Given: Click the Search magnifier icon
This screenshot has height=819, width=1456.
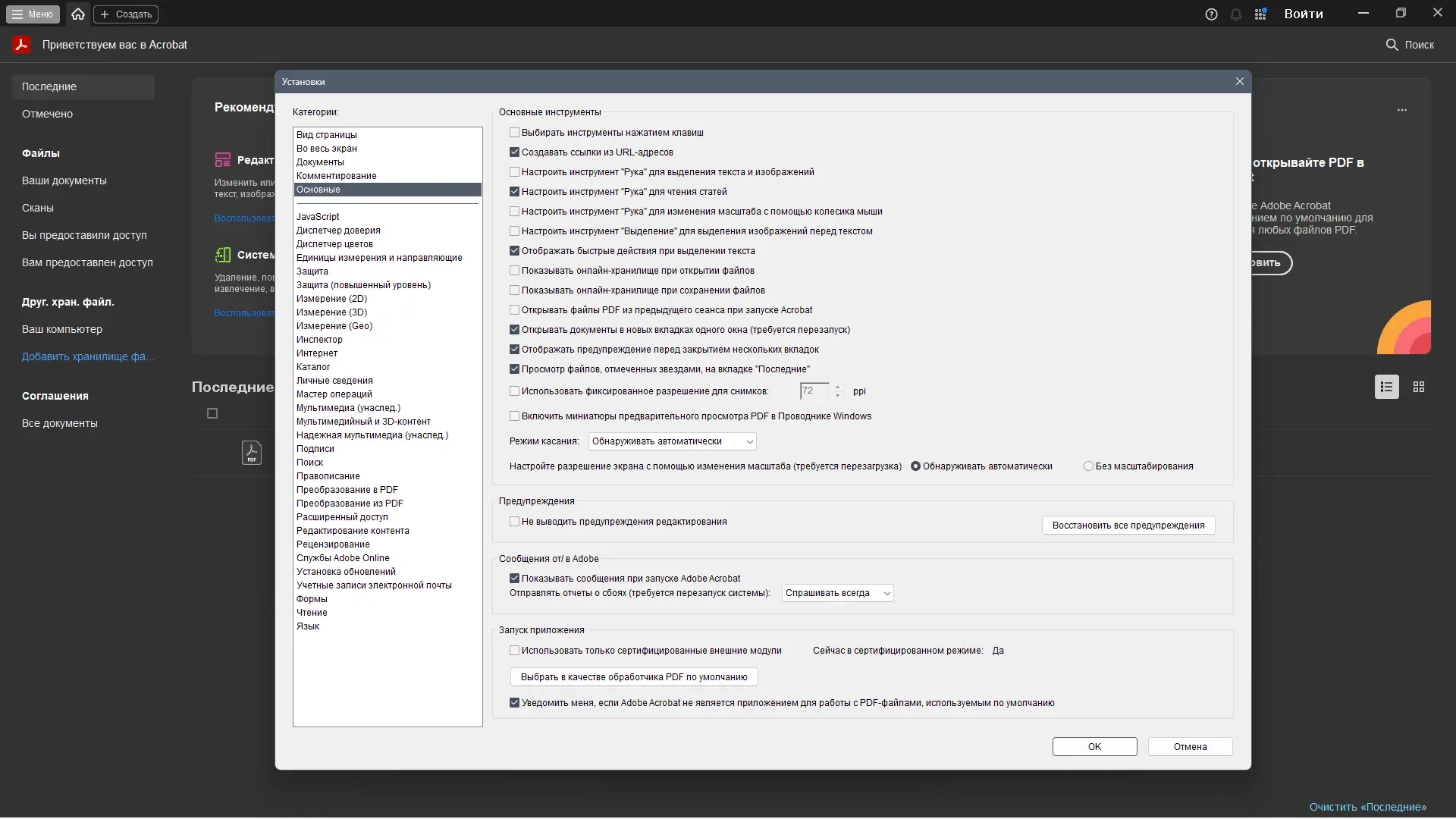Looking at the screenshot, I should 1392,45.
